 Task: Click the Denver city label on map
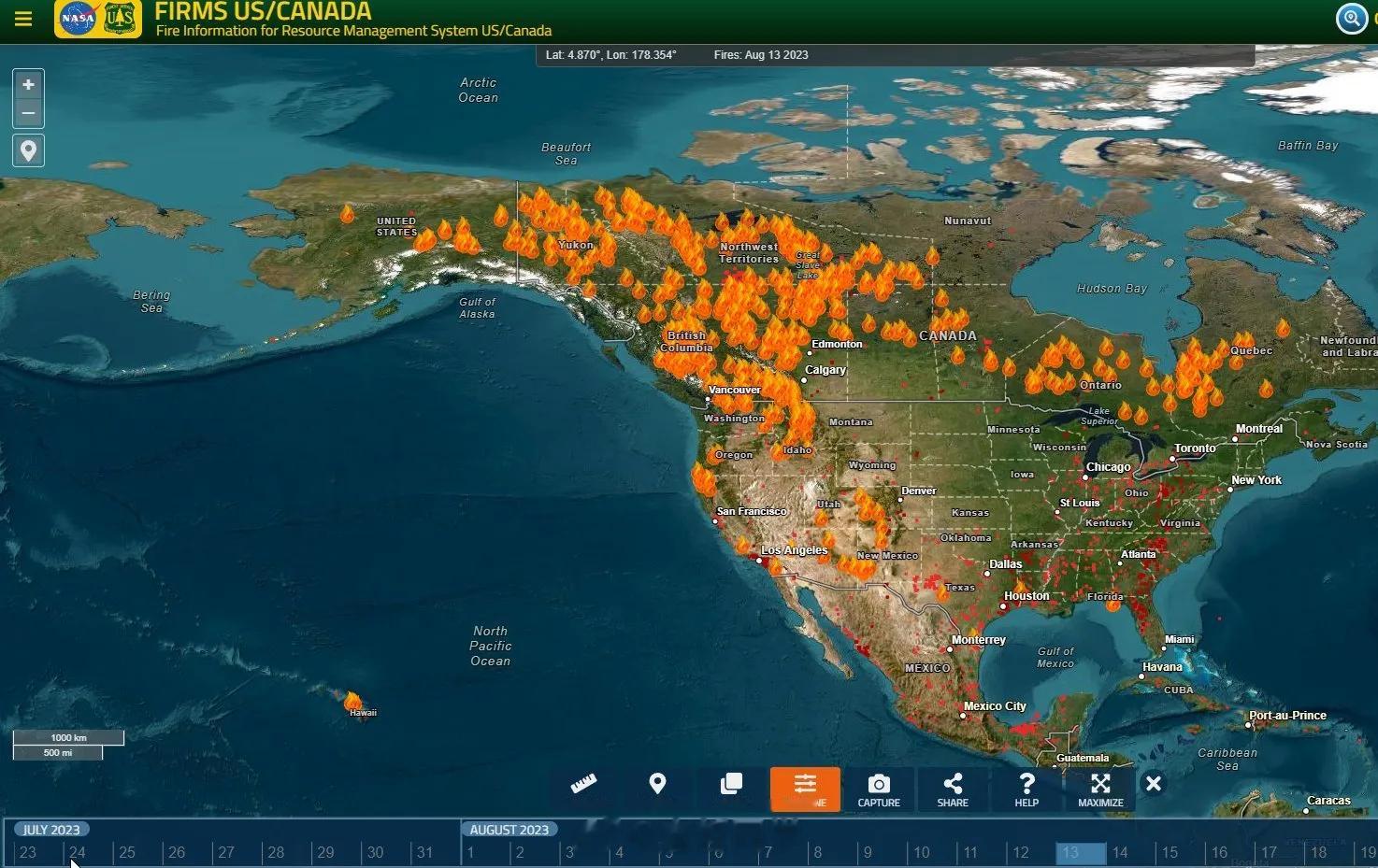tap(919, 491)
